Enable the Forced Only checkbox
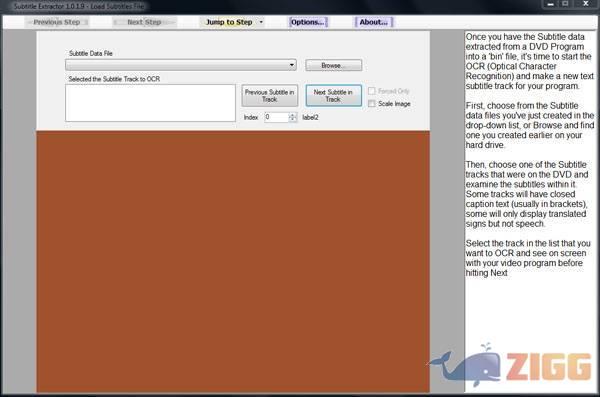Image resolution: width=600 pixels, height=397 pixels. tap(371, 91)
